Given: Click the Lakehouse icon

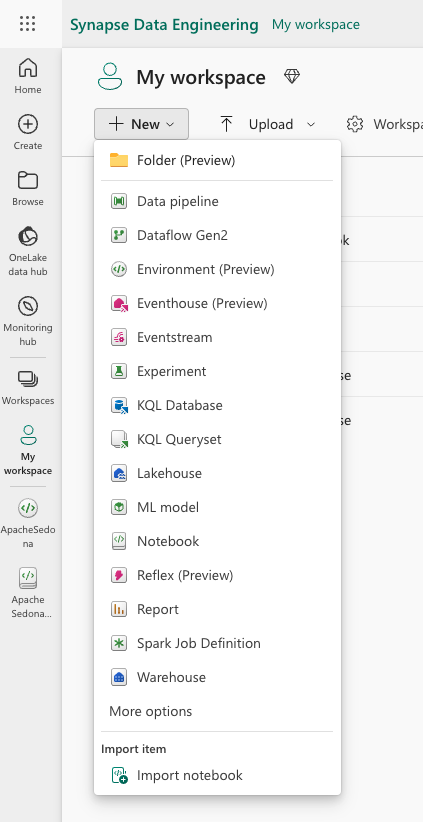Looking at the screenshot, I should (x=119, y=473).
